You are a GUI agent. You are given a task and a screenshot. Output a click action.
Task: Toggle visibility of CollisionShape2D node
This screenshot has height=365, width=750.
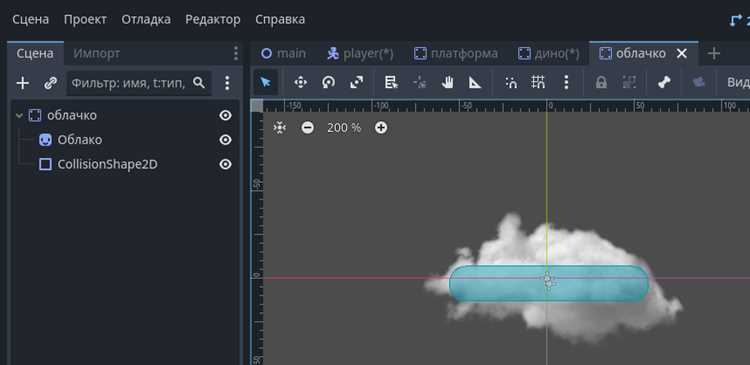(x=225, y=165)
